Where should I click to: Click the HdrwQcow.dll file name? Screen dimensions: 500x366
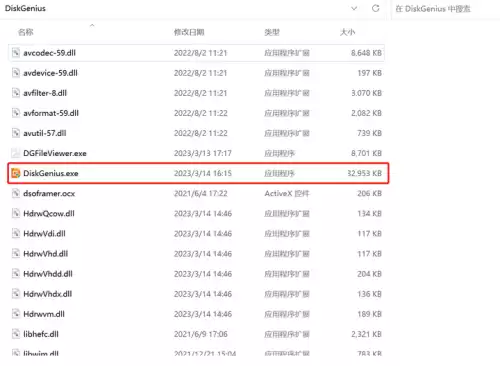coord(49,214)
